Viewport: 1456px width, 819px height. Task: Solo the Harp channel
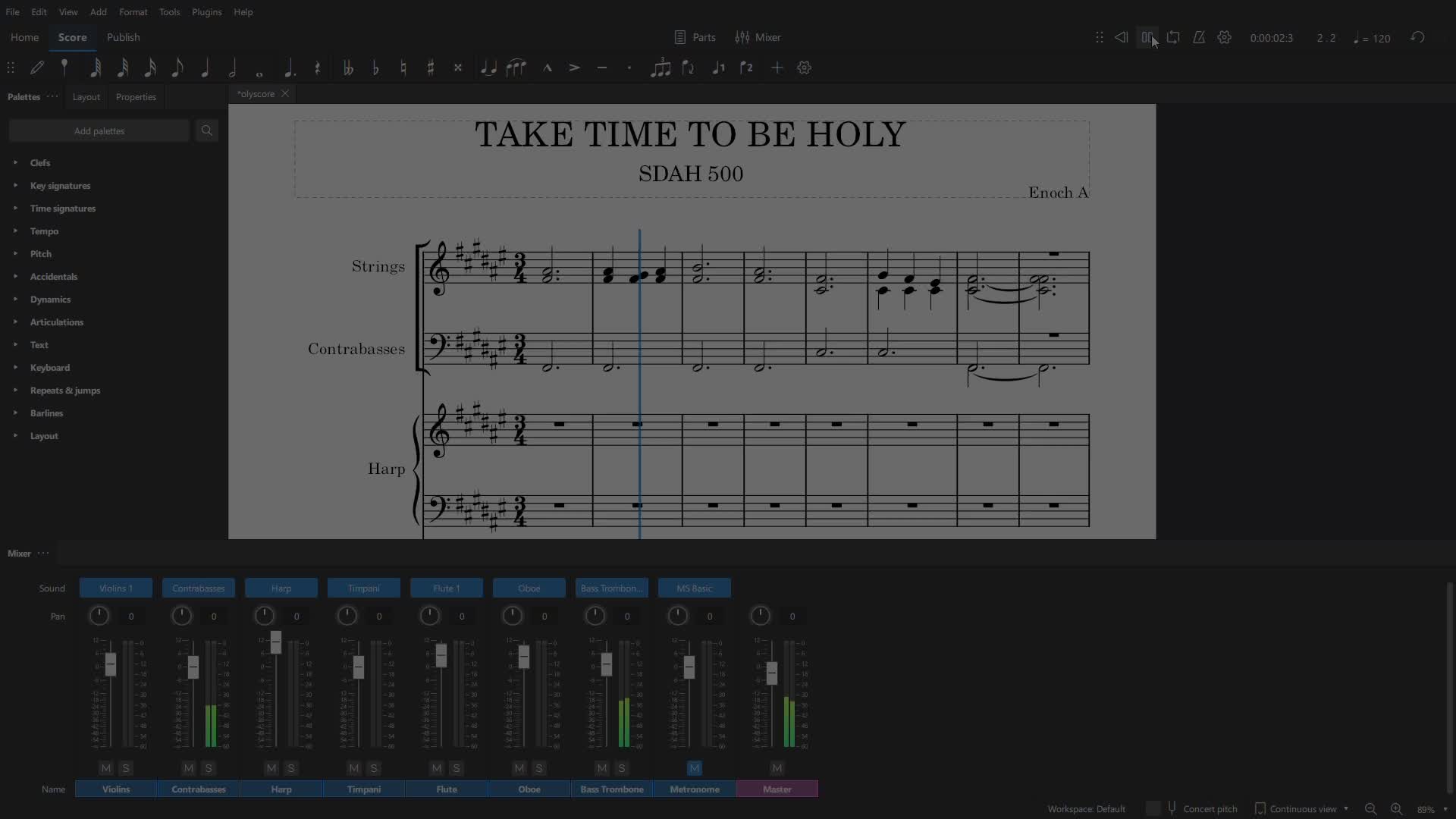[x=291, y=768]
